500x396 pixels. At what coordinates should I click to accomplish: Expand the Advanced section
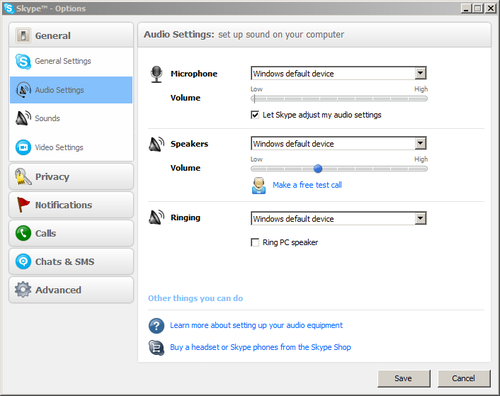click(71, 290)
